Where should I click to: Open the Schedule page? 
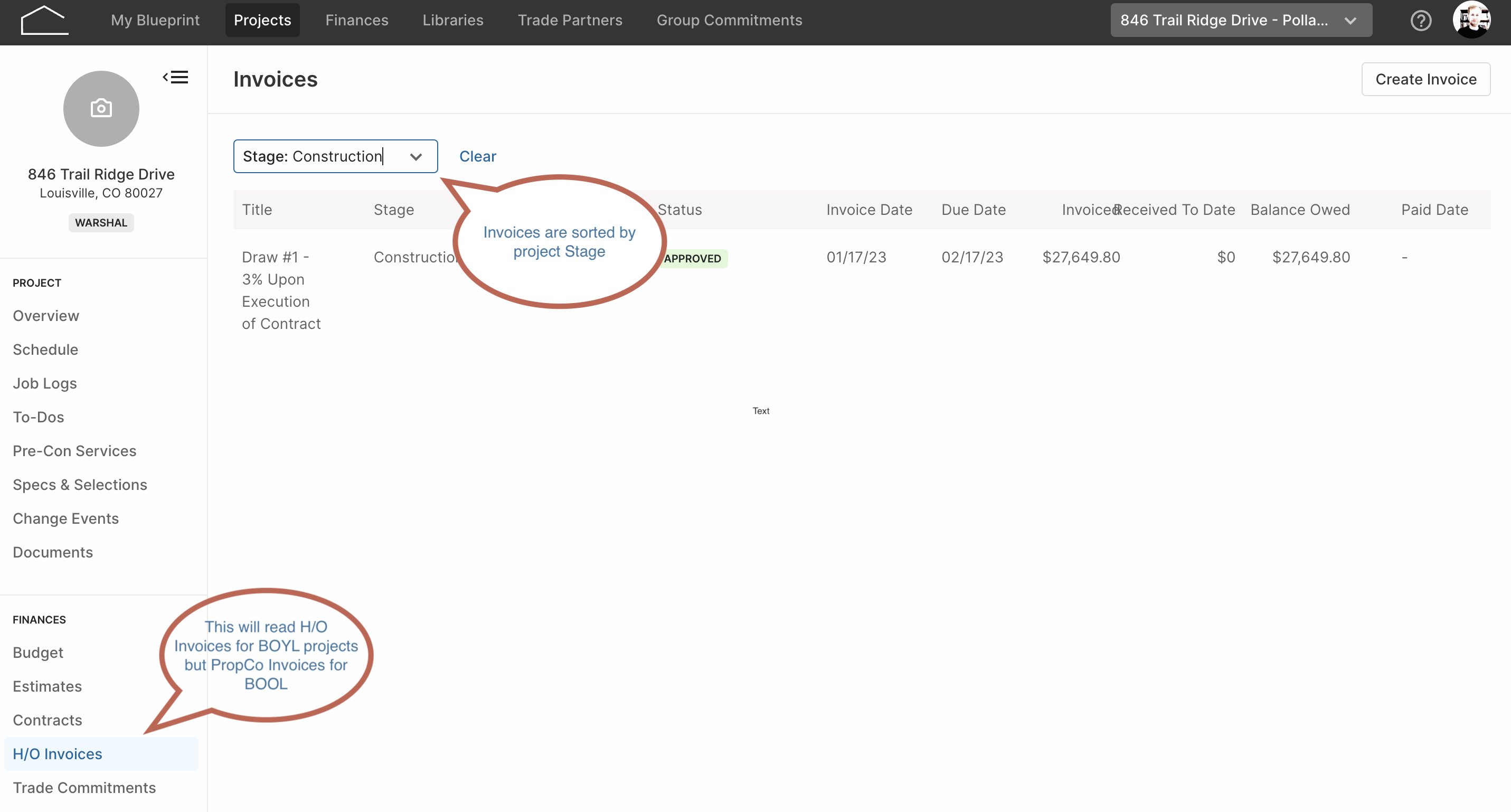[x=45, y=350]
